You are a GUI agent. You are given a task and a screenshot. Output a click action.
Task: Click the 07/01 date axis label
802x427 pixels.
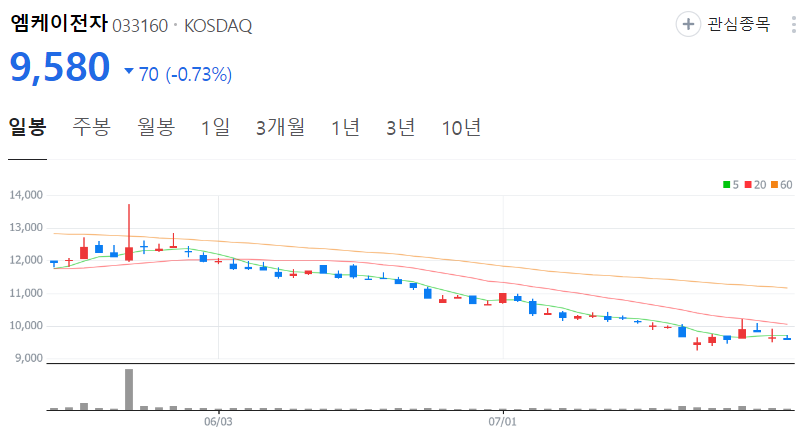(x=503, y=421)
